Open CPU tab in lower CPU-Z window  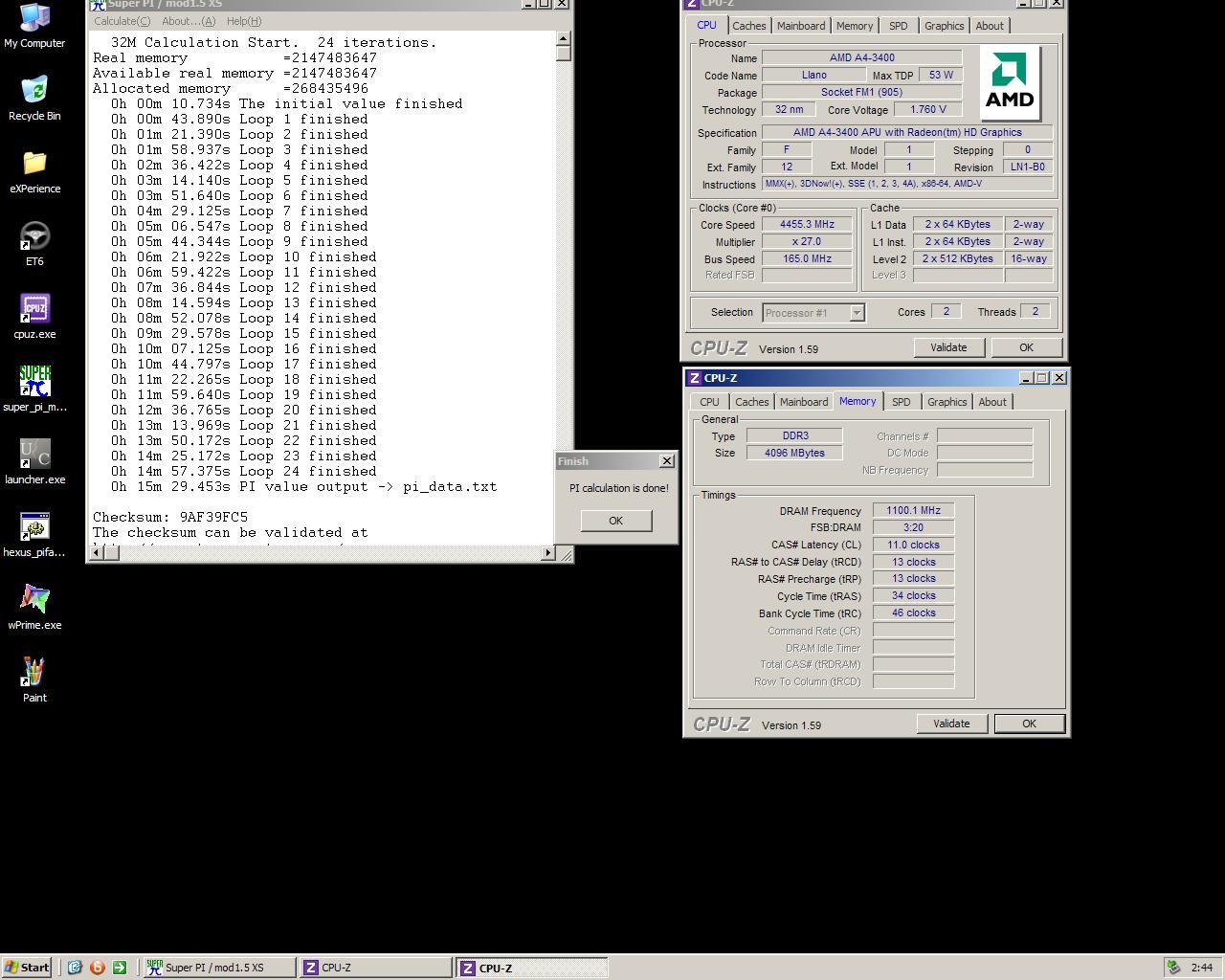tap(709, 402)
